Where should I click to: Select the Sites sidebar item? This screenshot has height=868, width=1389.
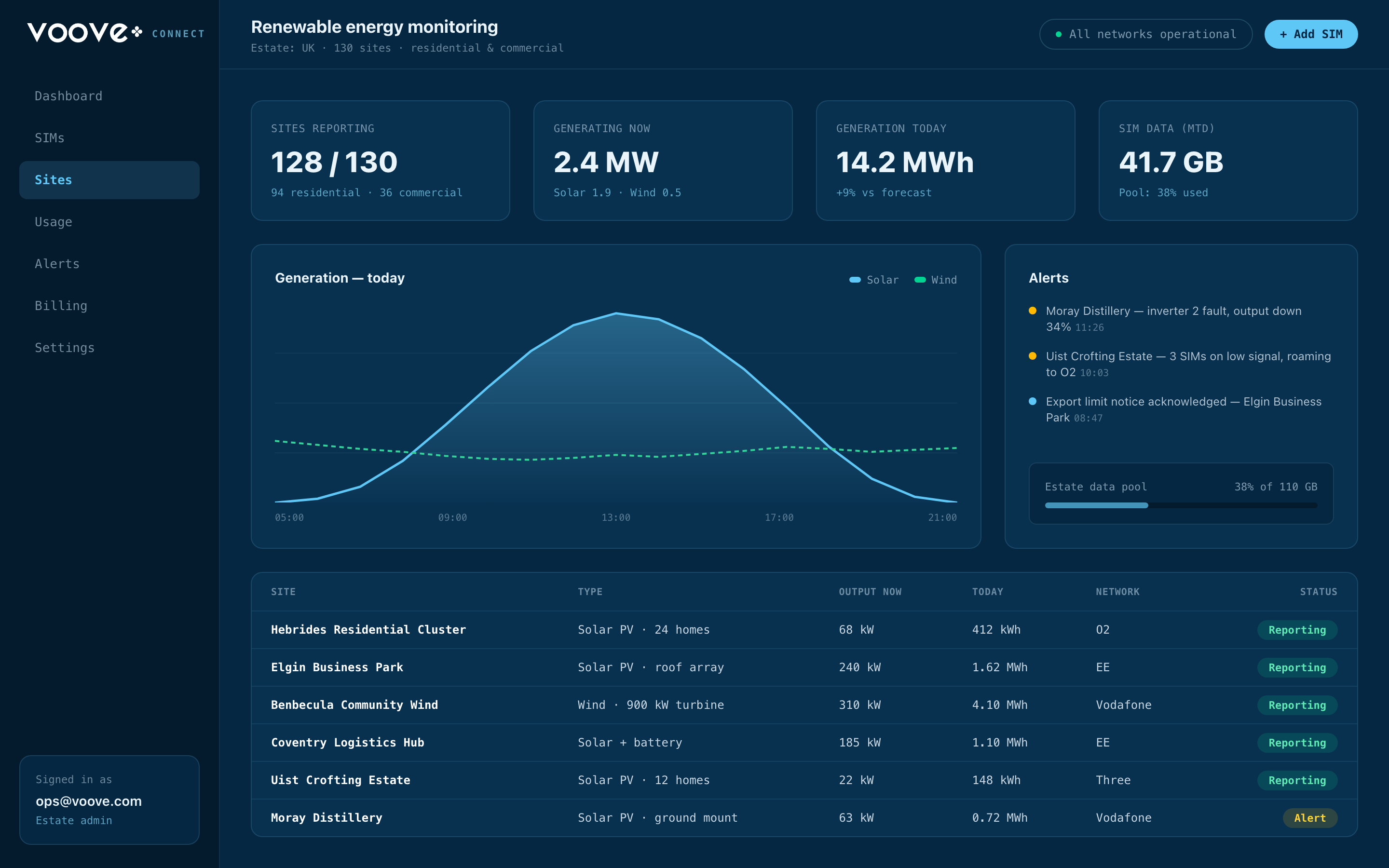click(x=109, y=180)
